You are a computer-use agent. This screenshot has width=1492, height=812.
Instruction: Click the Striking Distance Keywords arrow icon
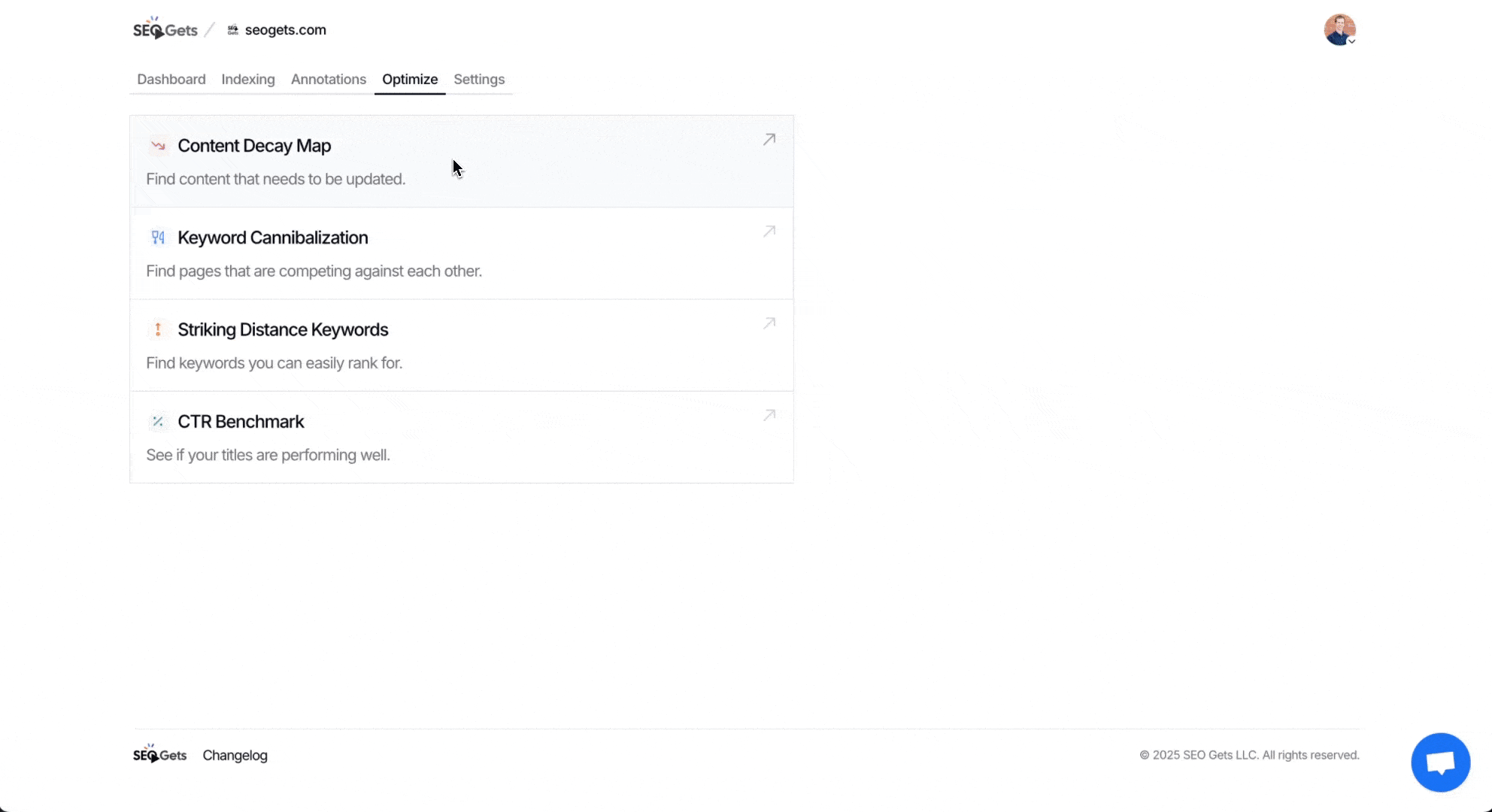158,329
